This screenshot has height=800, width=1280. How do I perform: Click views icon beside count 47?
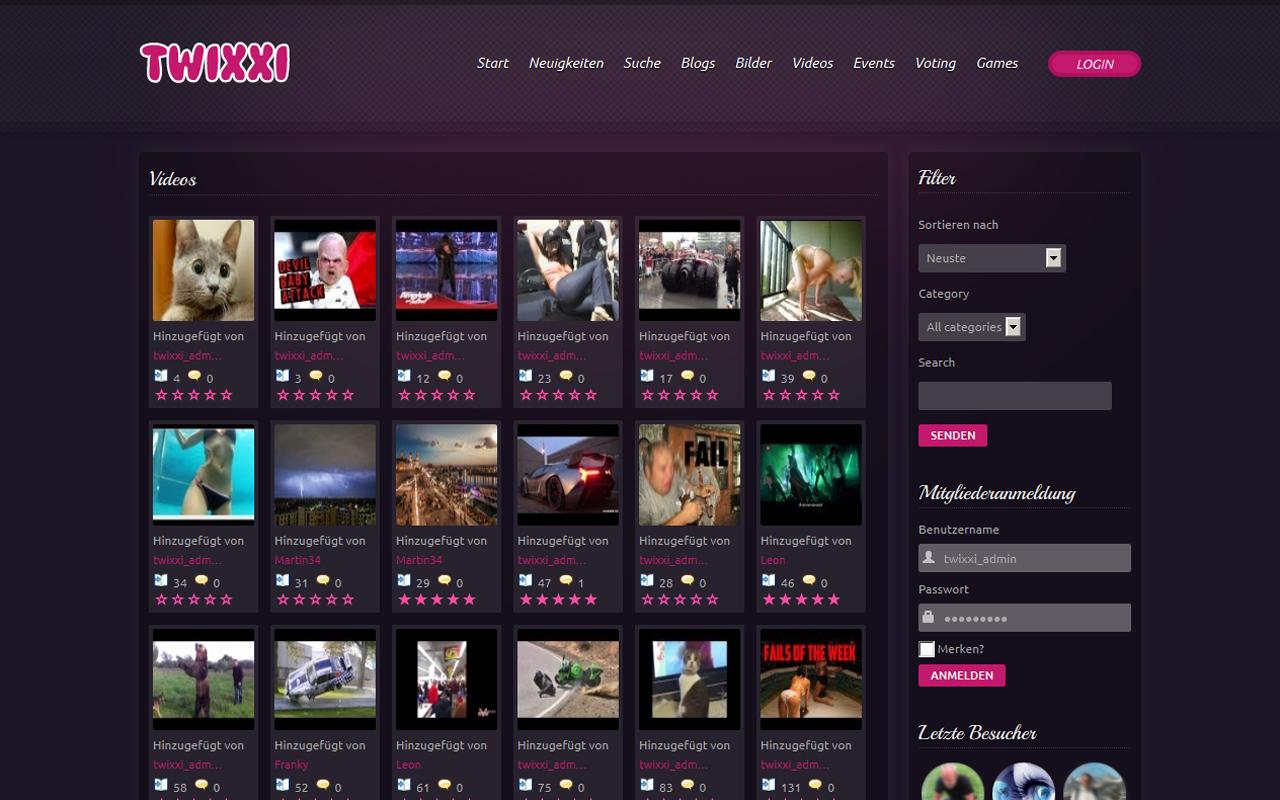click(525, 580)
